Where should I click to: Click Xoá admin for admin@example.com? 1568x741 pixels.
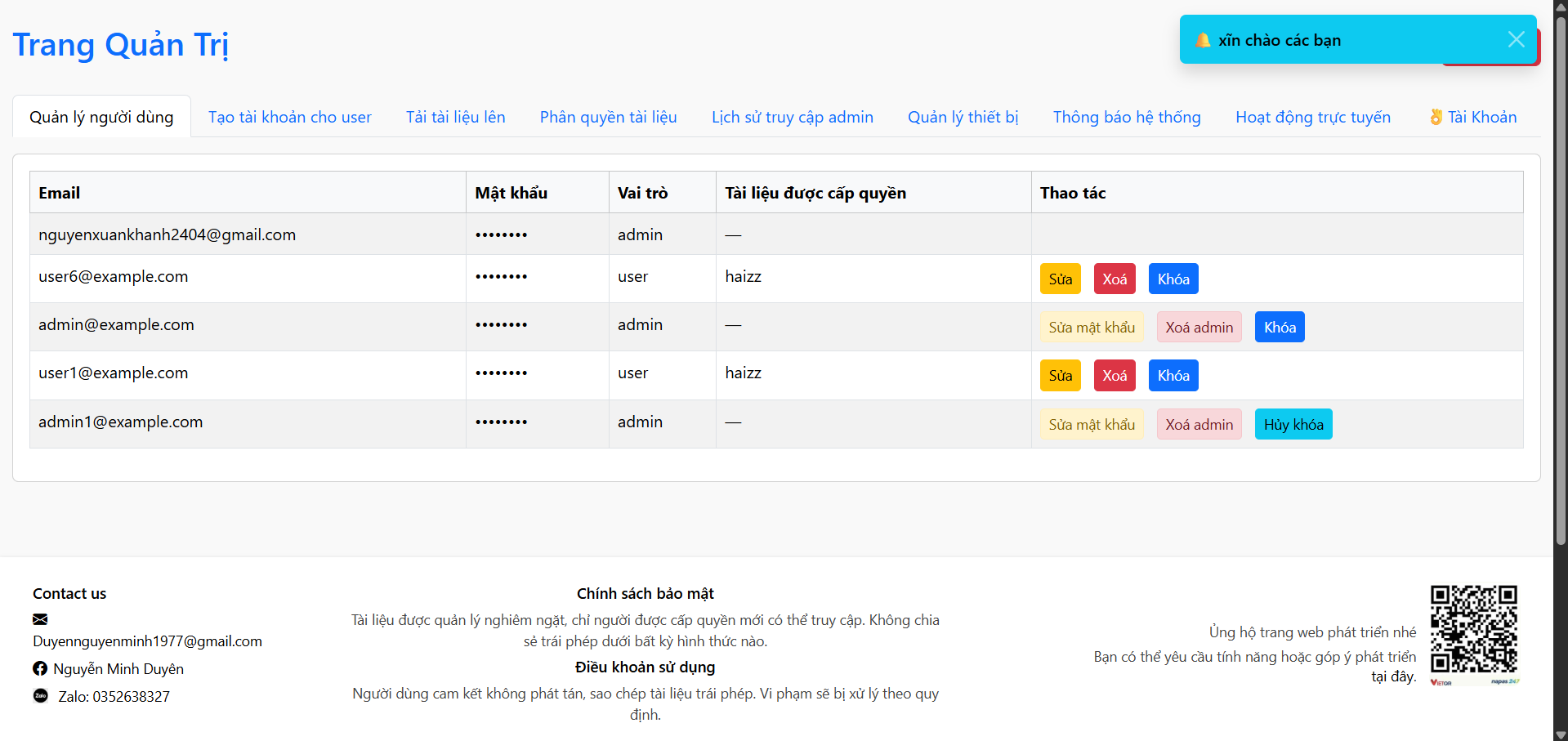click(x=1199, y=328)
